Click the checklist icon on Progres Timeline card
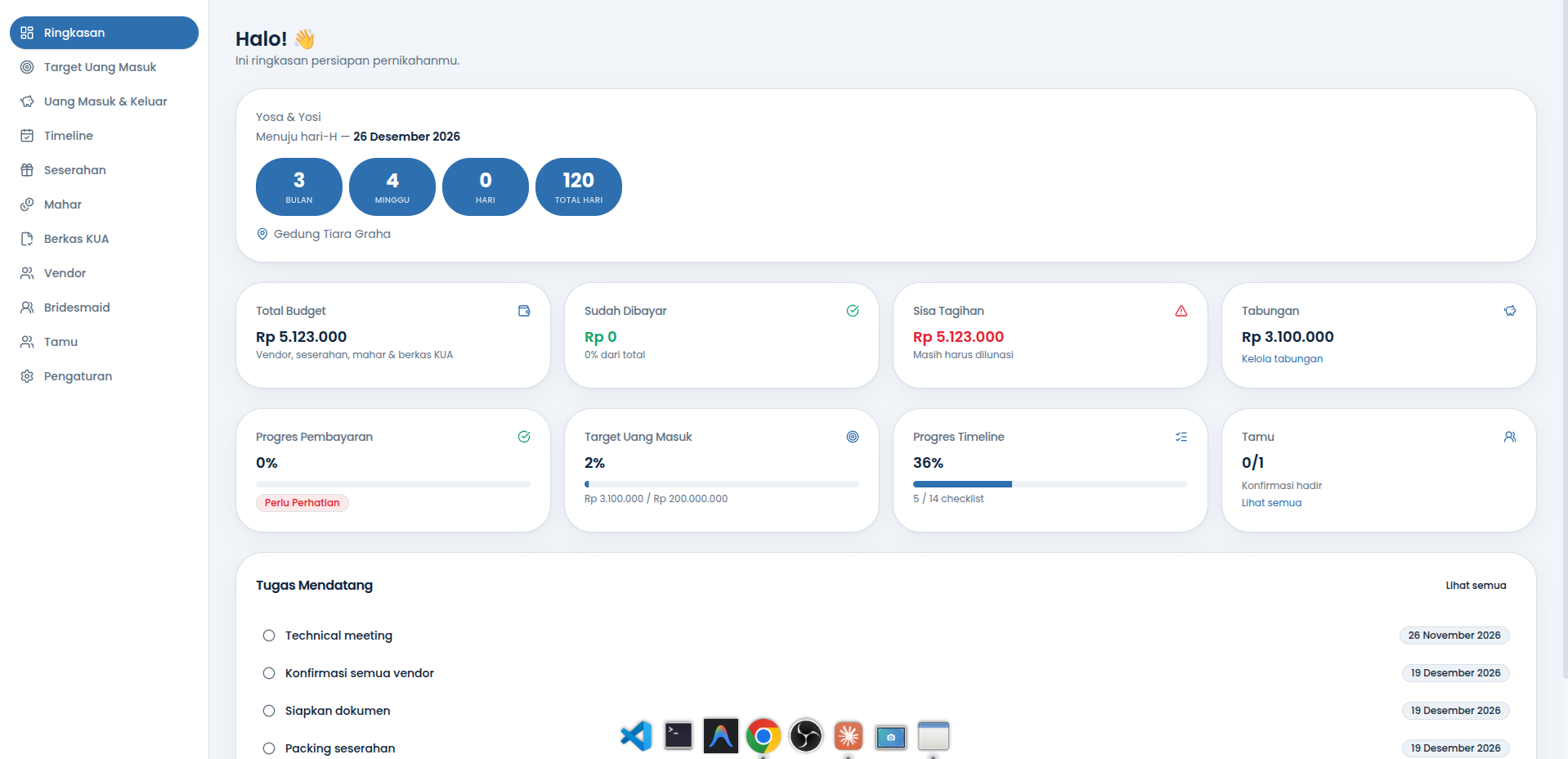Image resolution: width=1568 pixels, height=759 pixels. (x=1181, y=437)
